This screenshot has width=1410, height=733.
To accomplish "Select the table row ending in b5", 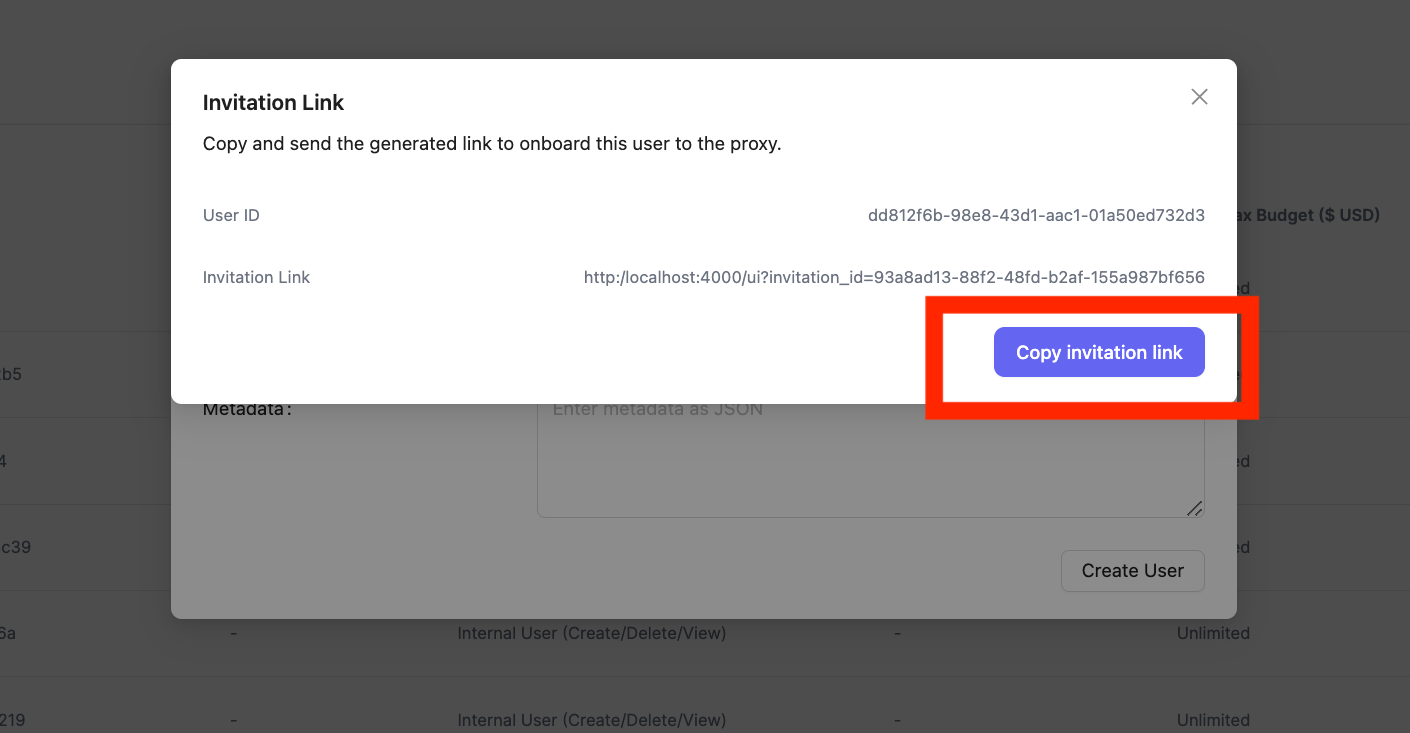I will (11, 375).
